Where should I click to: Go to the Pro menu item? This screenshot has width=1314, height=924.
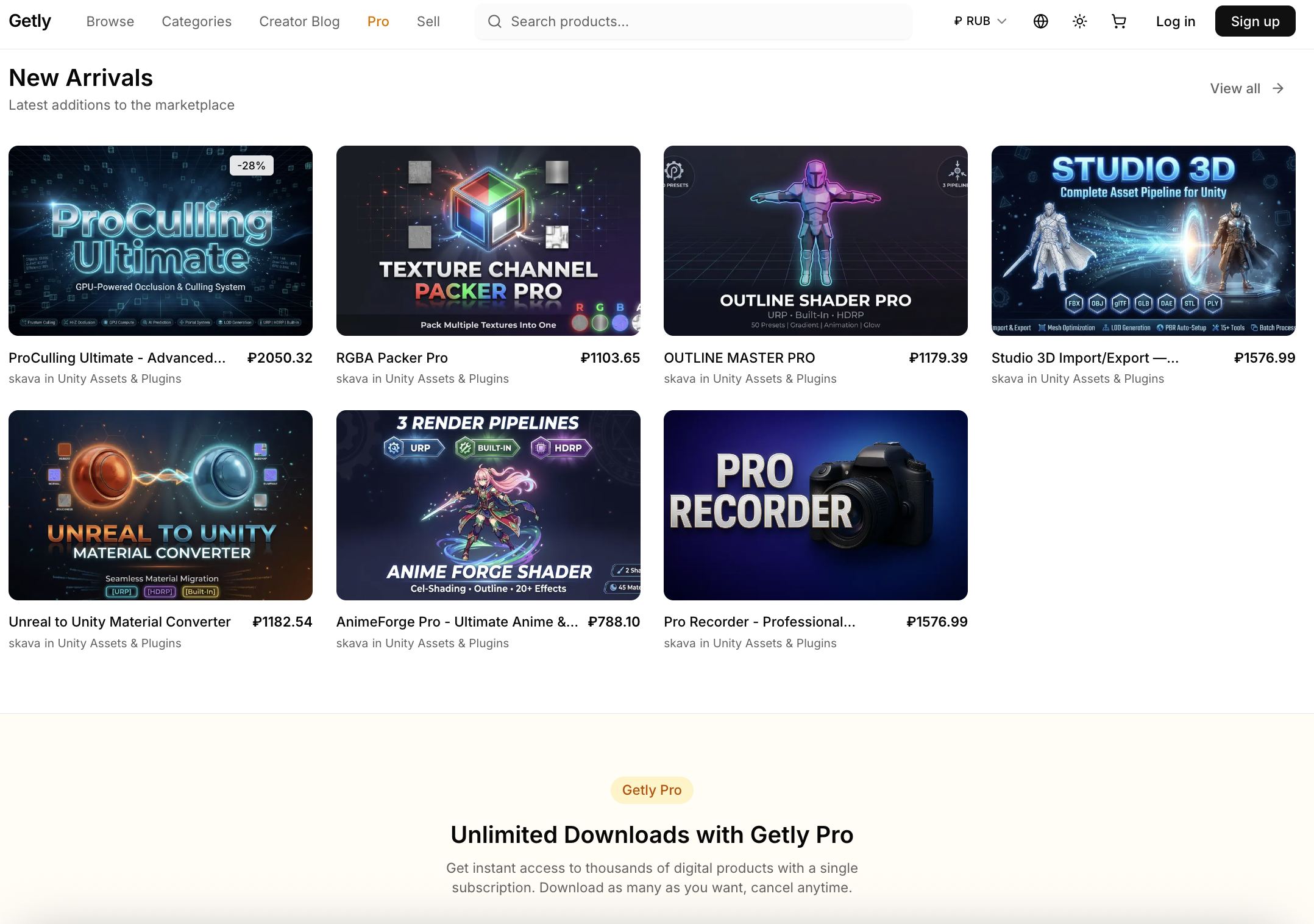pos(378,21)
